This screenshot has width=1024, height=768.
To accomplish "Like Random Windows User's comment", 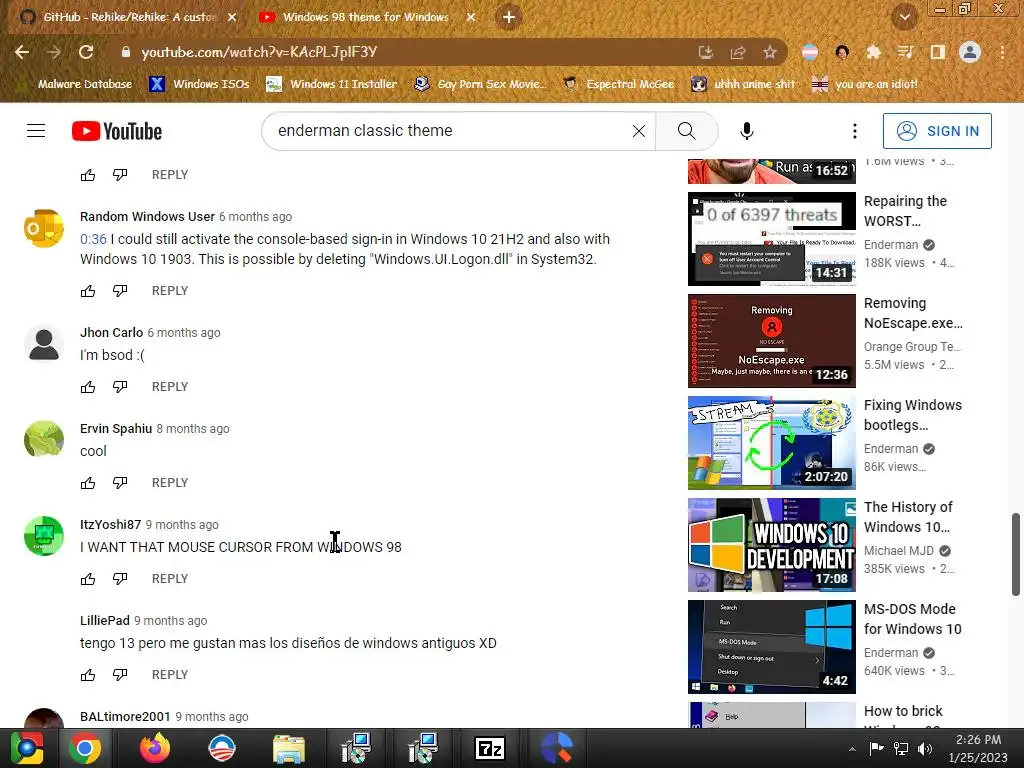I will [88, 291].
